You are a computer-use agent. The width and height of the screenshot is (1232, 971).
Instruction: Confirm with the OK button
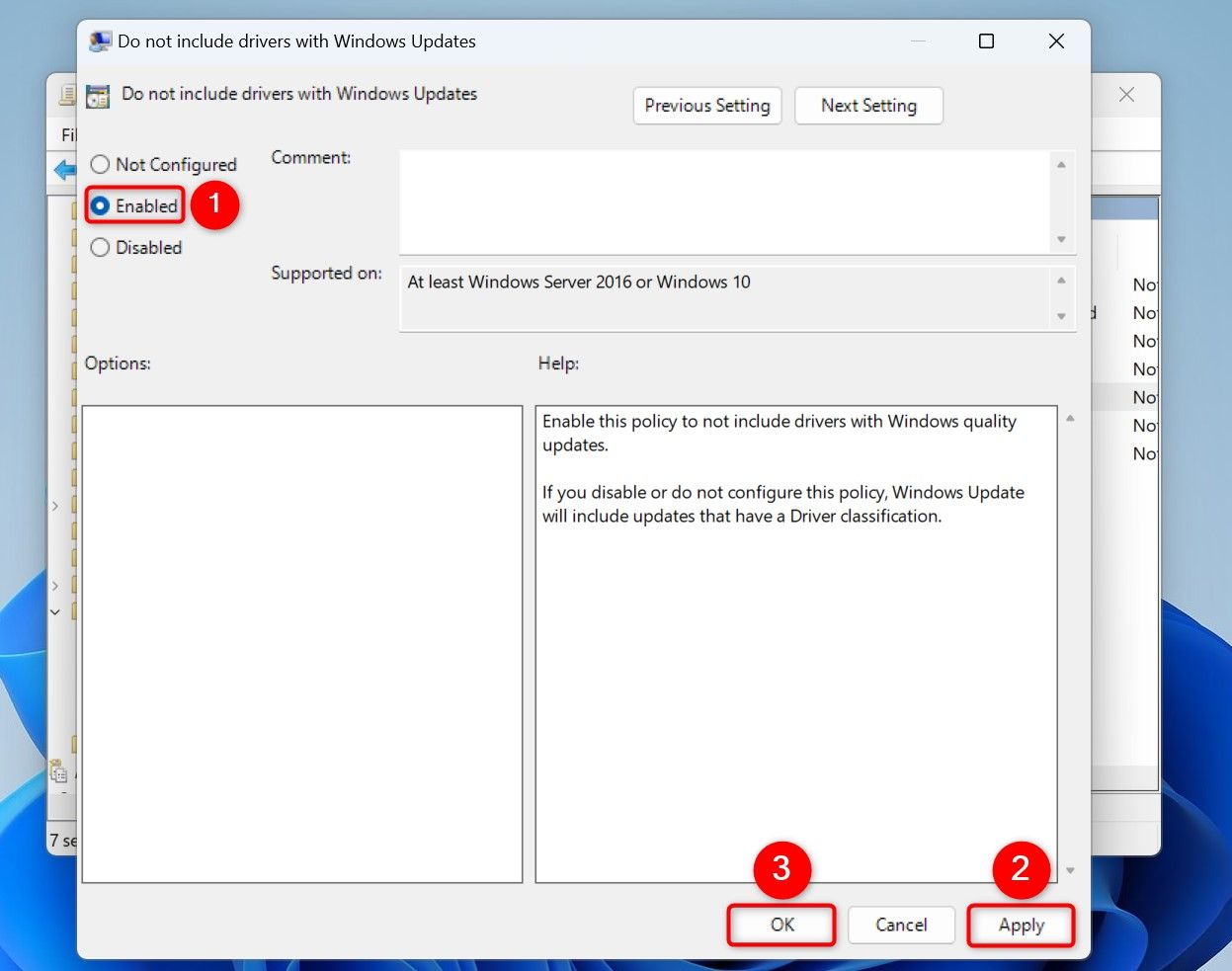click(x=781, y=926)
